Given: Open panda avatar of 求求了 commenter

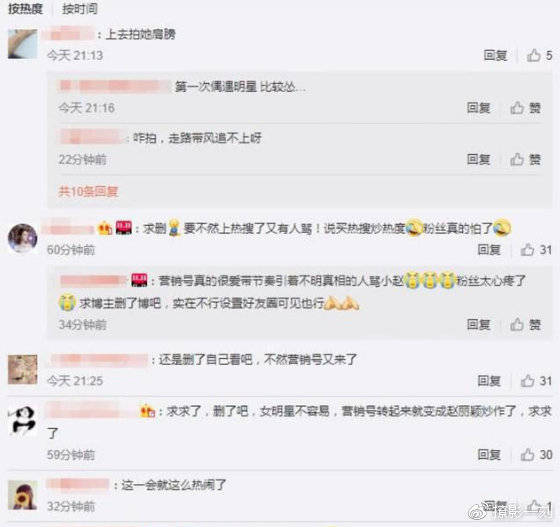Looking at the screenshot, I should pos(22,421).
